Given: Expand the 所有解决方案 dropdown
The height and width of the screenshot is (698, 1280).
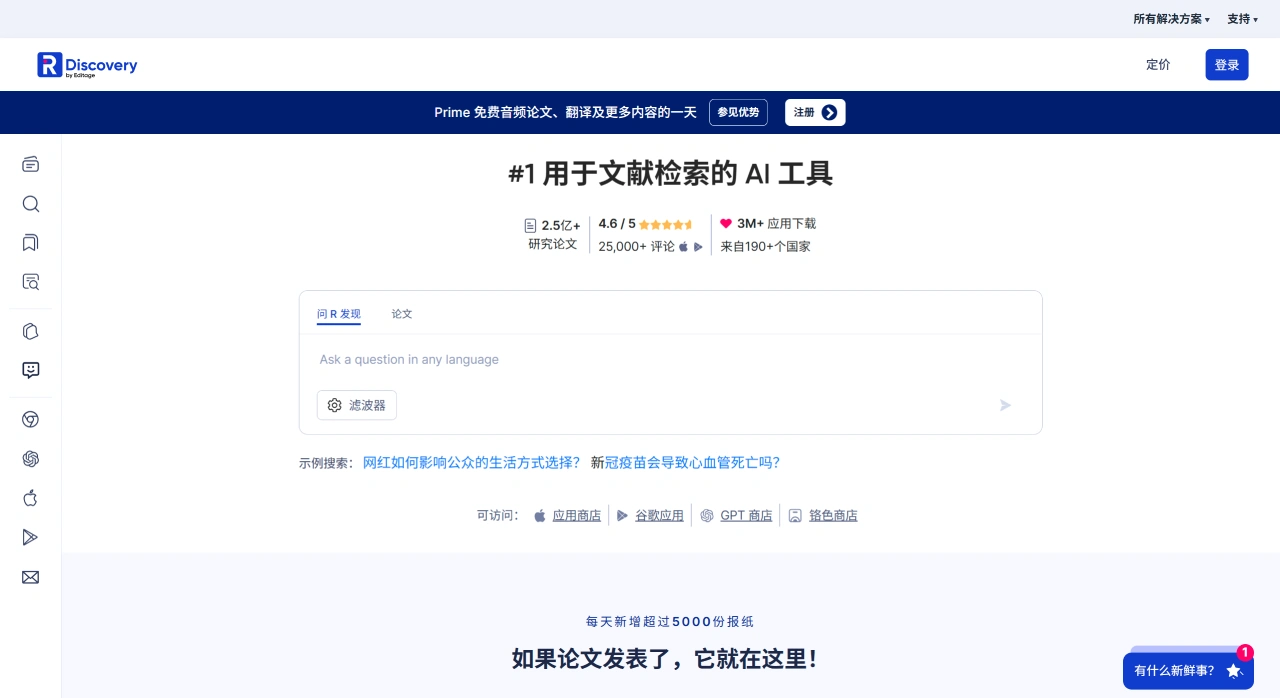Looking at the screenshot, I should (1170, 18).
